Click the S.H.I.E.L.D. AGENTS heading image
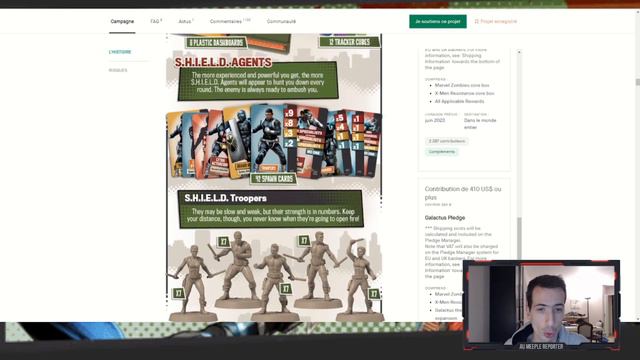Image resolution: width=640 pixels, height=360 pixels. coord(223,62)
